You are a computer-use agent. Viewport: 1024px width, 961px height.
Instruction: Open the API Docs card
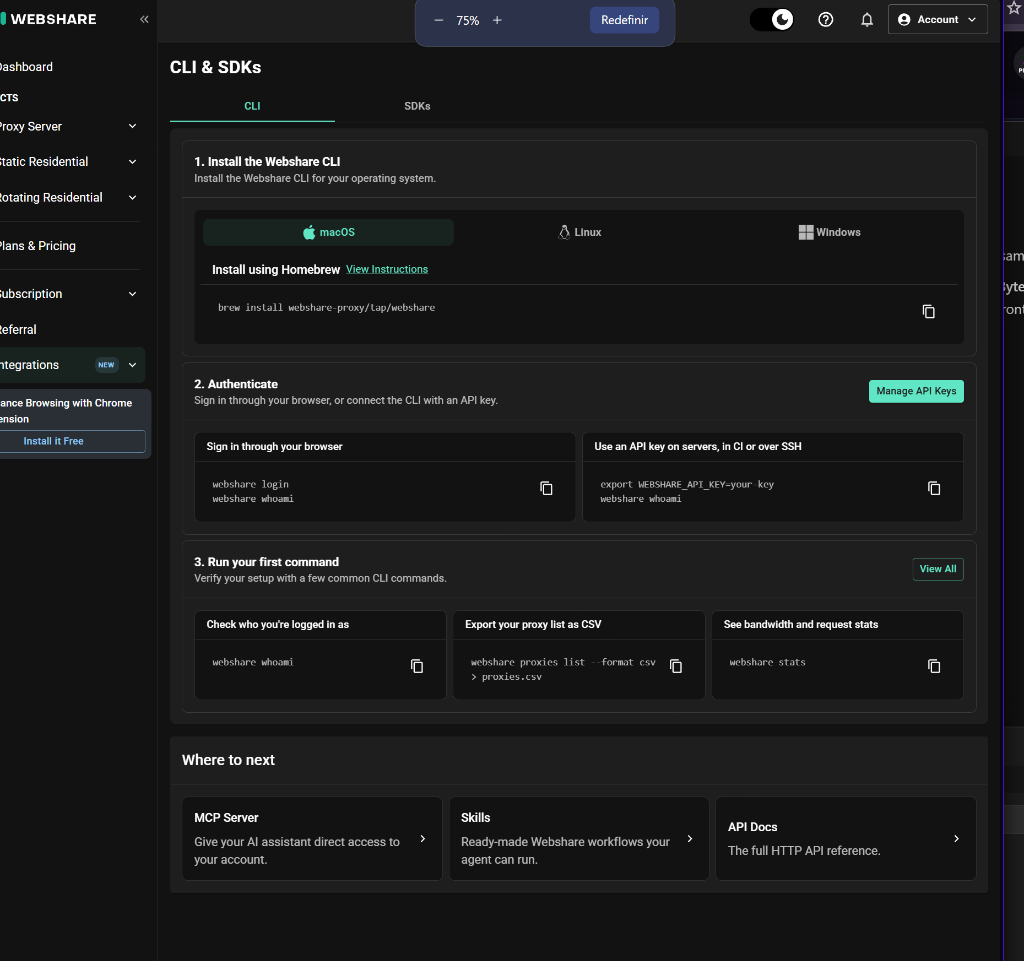tap(846, 838)
